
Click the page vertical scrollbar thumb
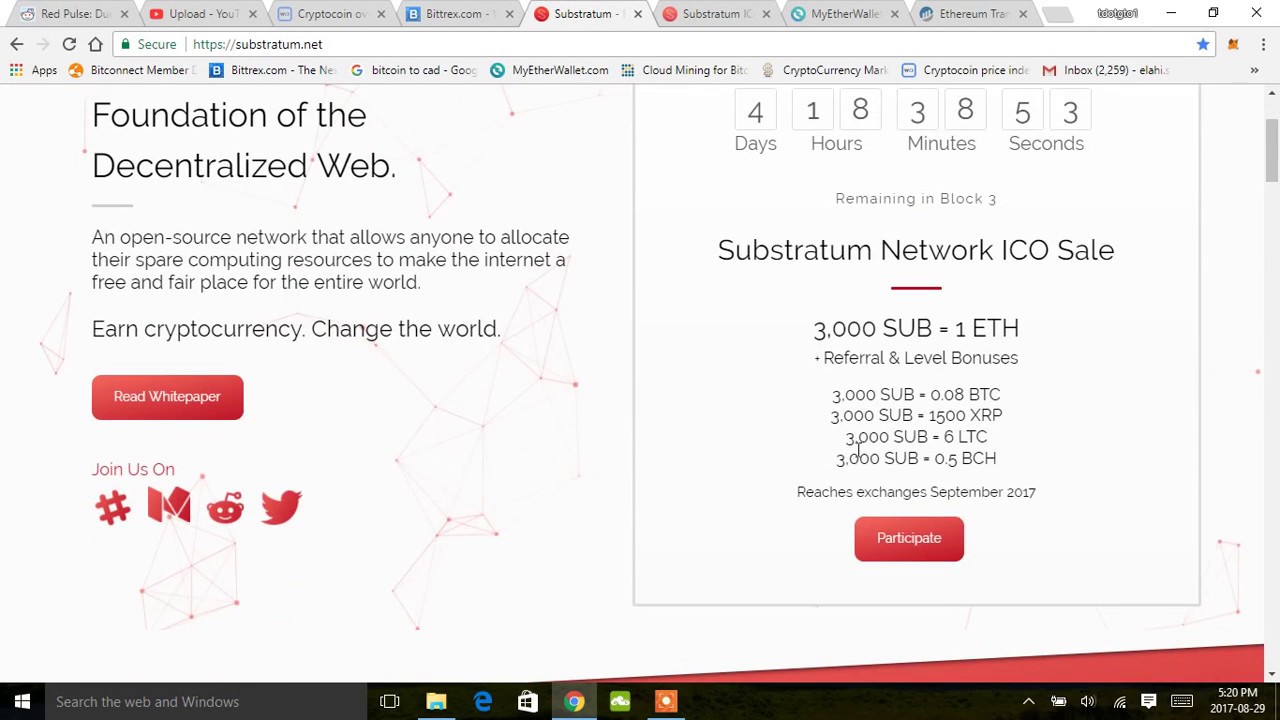(1271, 150)
